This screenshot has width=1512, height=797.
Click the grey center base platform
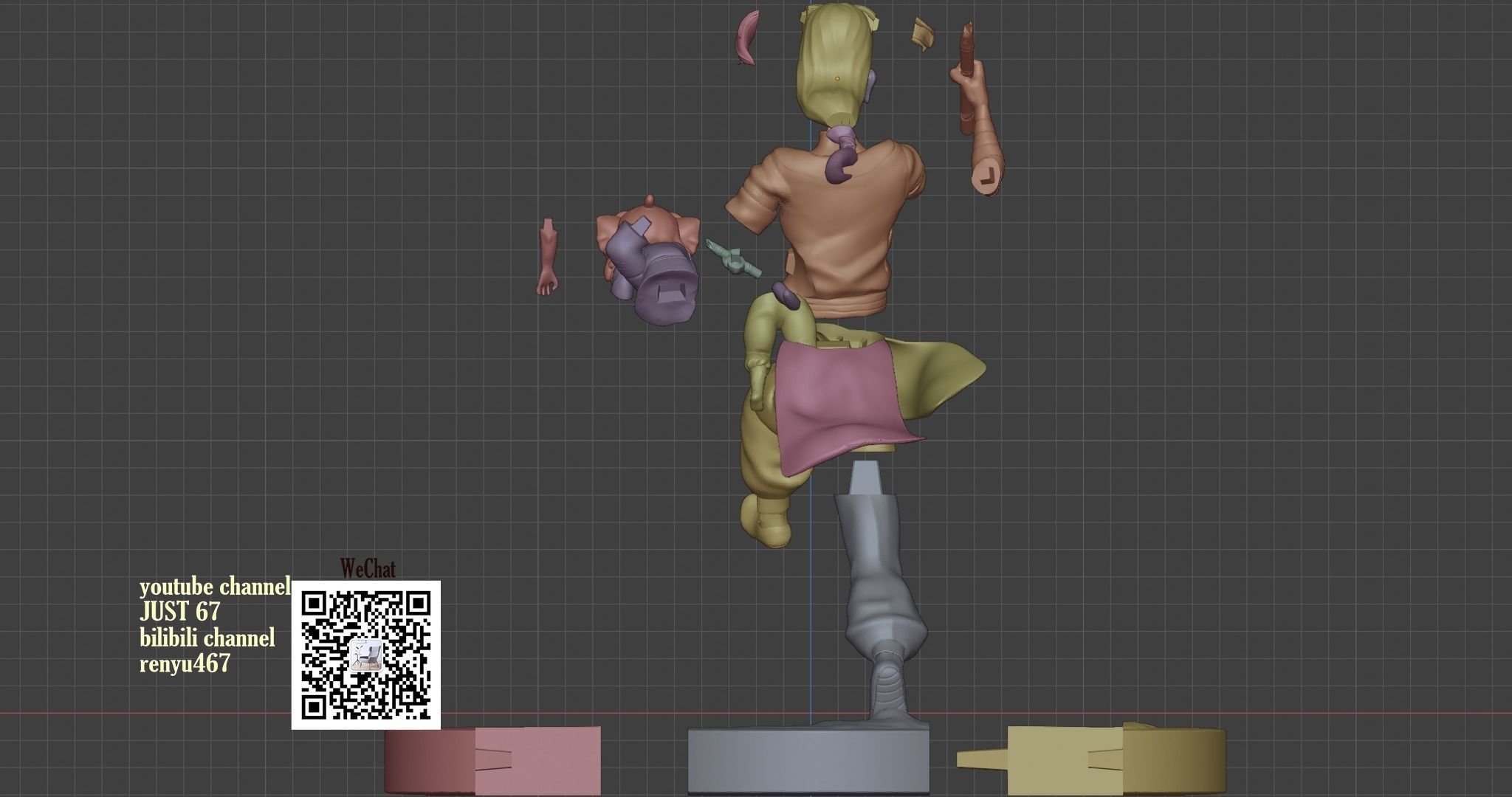808,760
